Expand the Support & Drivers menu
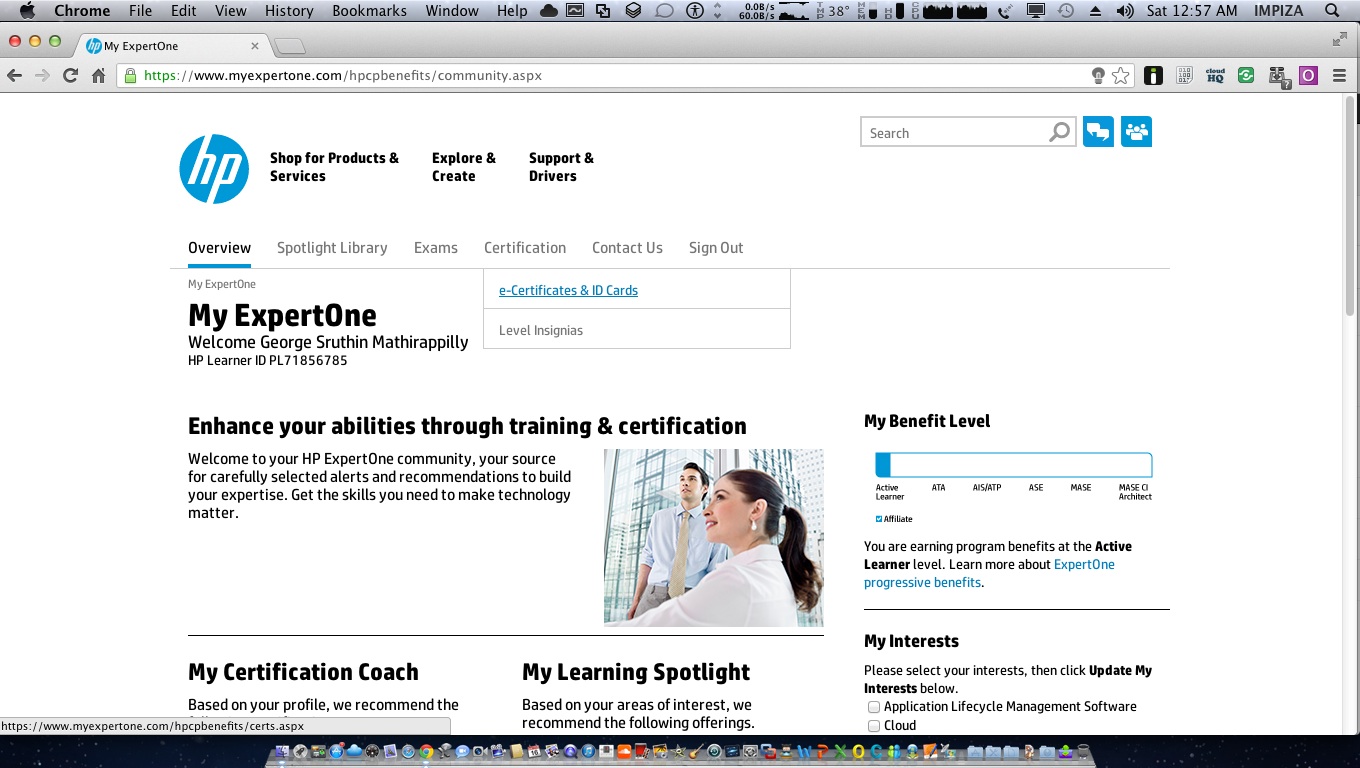Screen dimensions: 1360x768 [561, 167]
